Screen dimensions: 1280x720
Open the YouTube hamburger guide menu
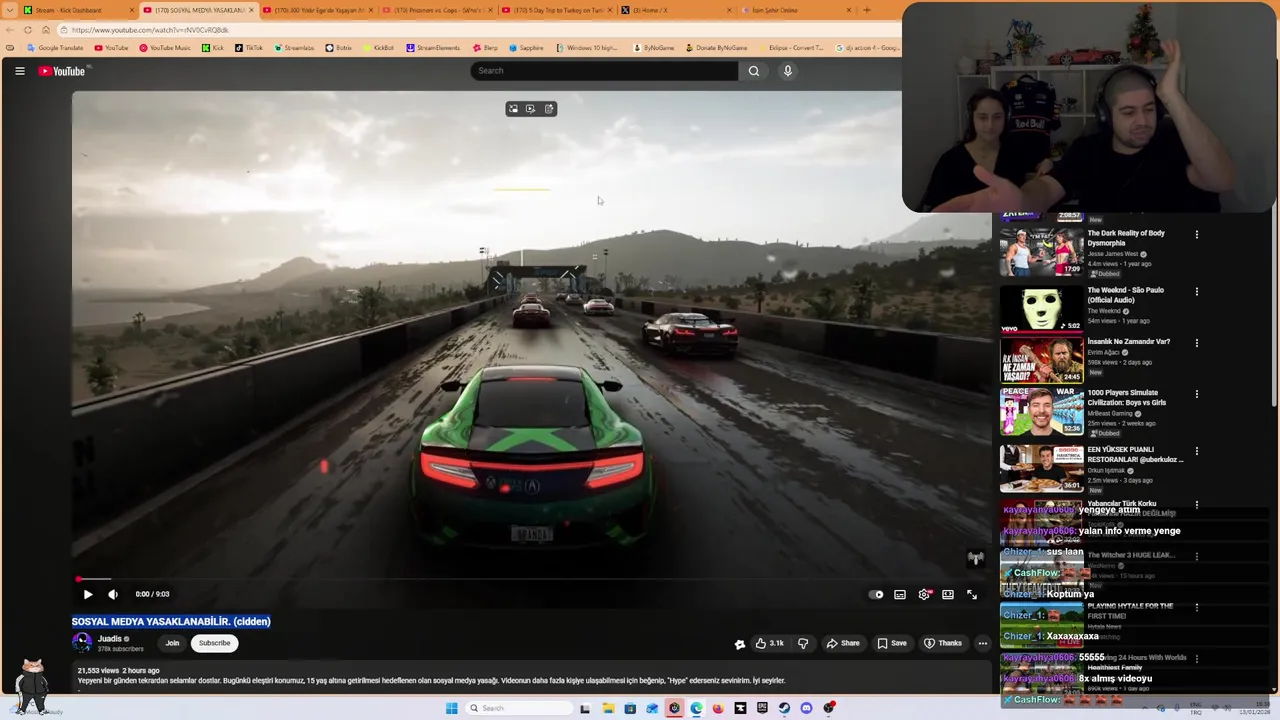(19, 71)
